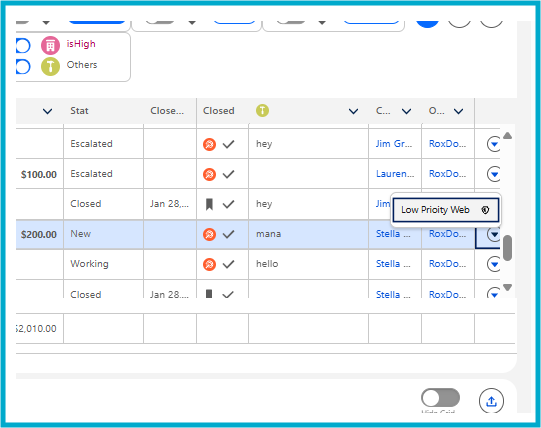The height and width of the screenshot is (428, 541).
Task: Click checkmark in first Escalated 'hey' row
Action: pos(228,144)
